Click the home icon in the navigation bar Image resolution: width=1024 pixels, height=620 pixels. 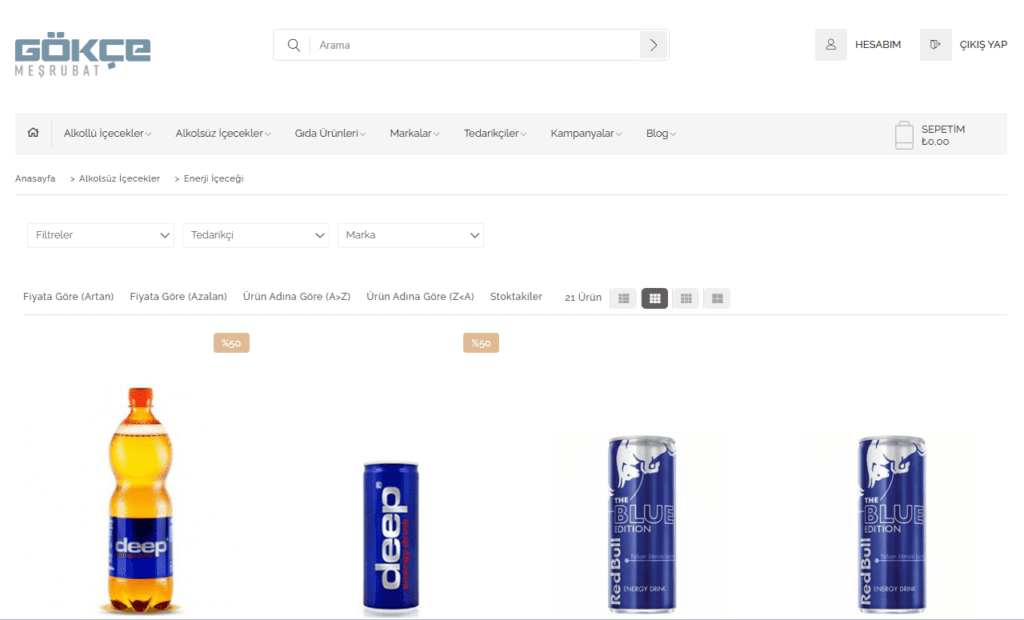pyautogui.click(x=33, y=132)
